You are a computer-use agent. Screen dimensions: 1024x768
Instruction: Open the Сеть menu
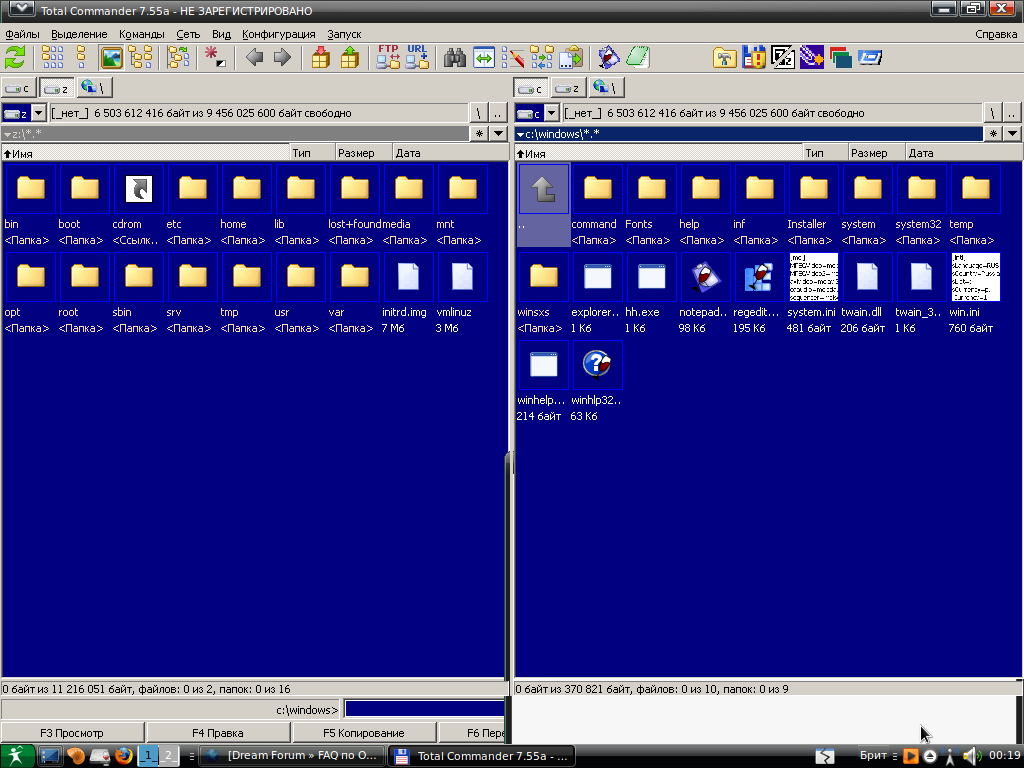pos(188,34)
